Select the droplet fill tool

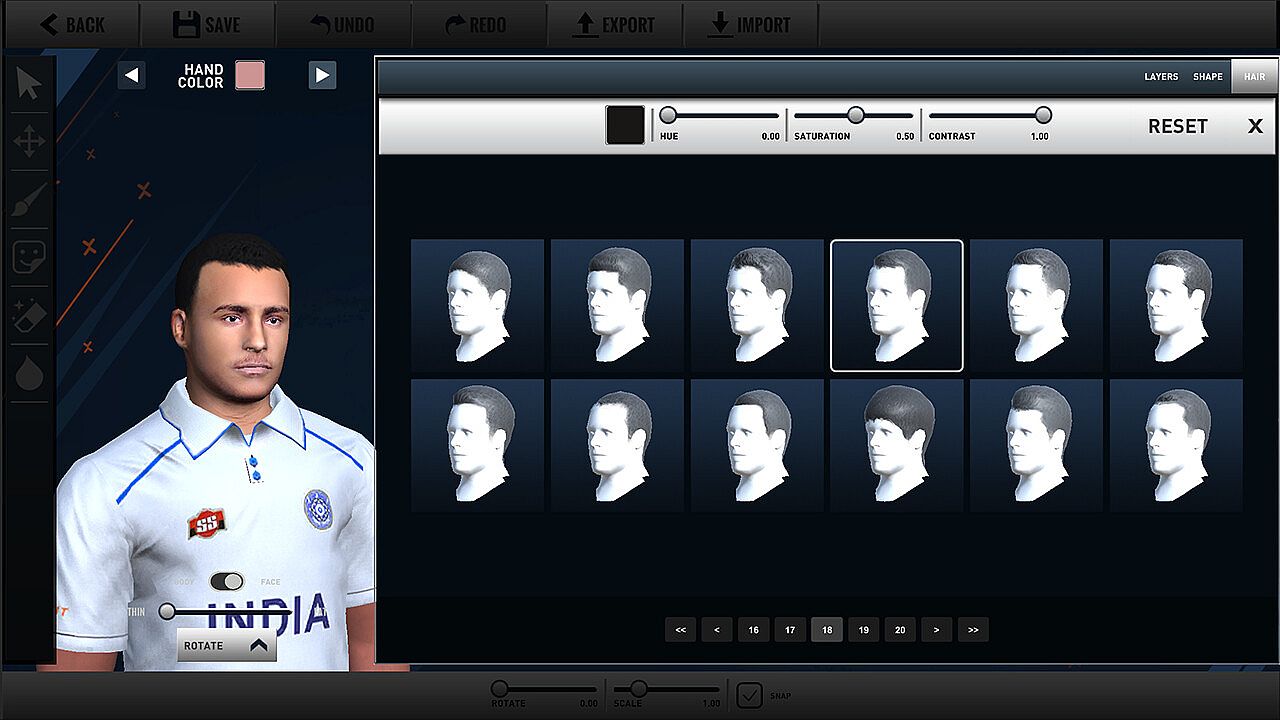coord(29,374)
